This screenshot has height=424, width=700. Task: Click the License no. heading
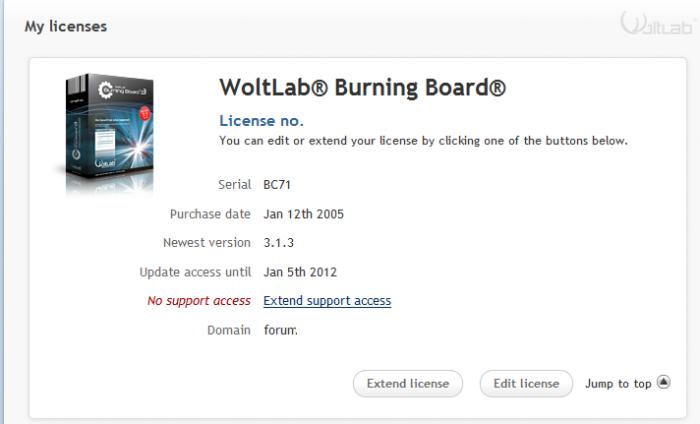pyautogui.click(x=262, y=121)
